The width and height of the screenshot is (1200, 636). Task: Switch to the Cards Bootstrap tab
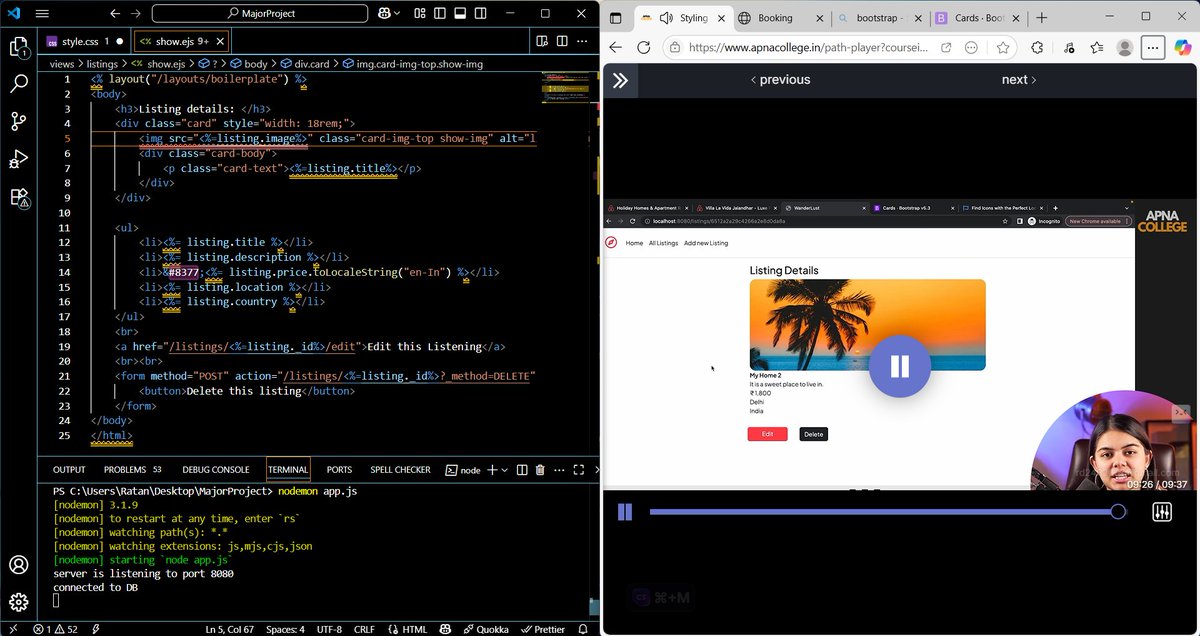tap(977, 18)
